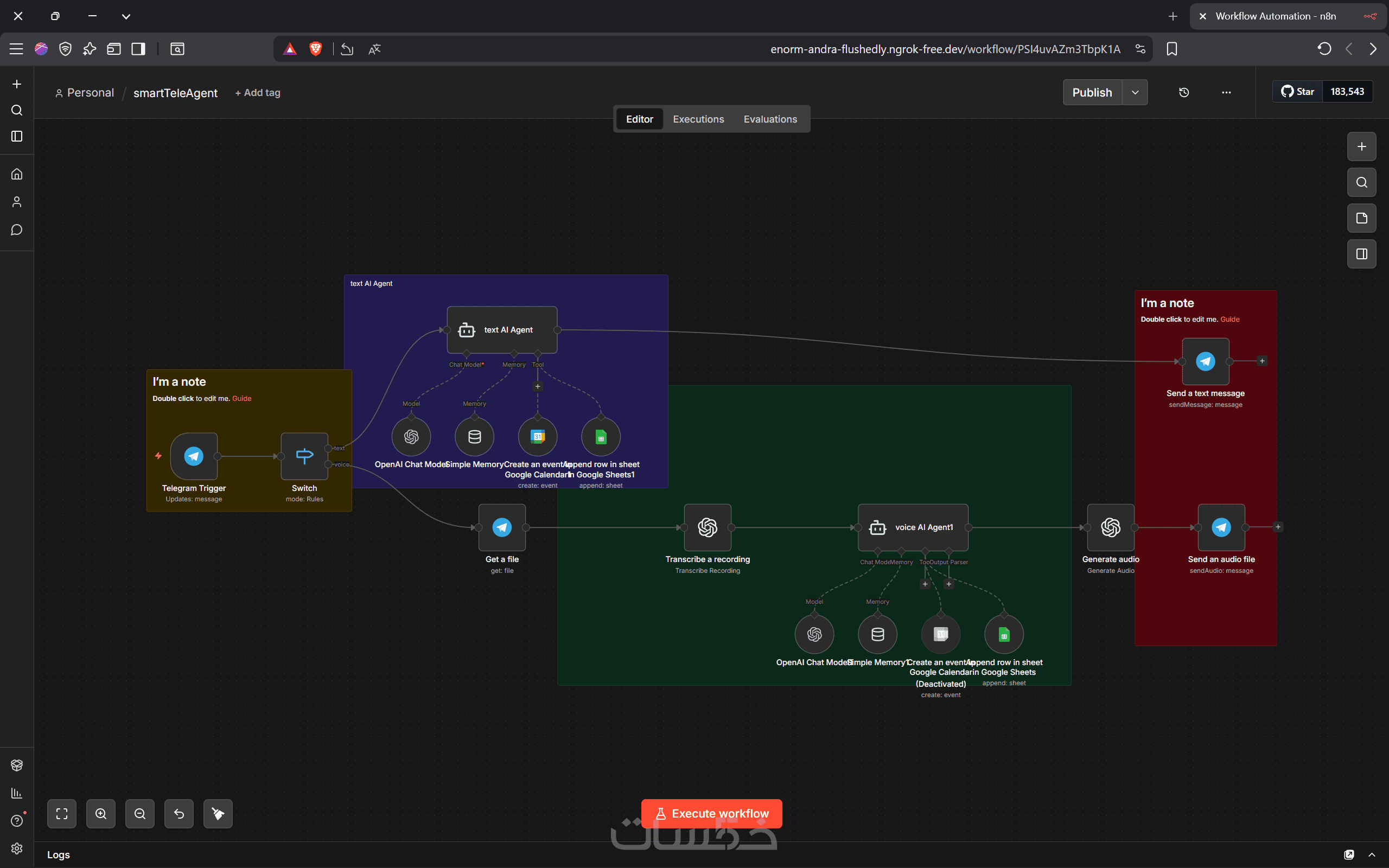Switch to the Evaluations tab

click(x=770, y=119)
